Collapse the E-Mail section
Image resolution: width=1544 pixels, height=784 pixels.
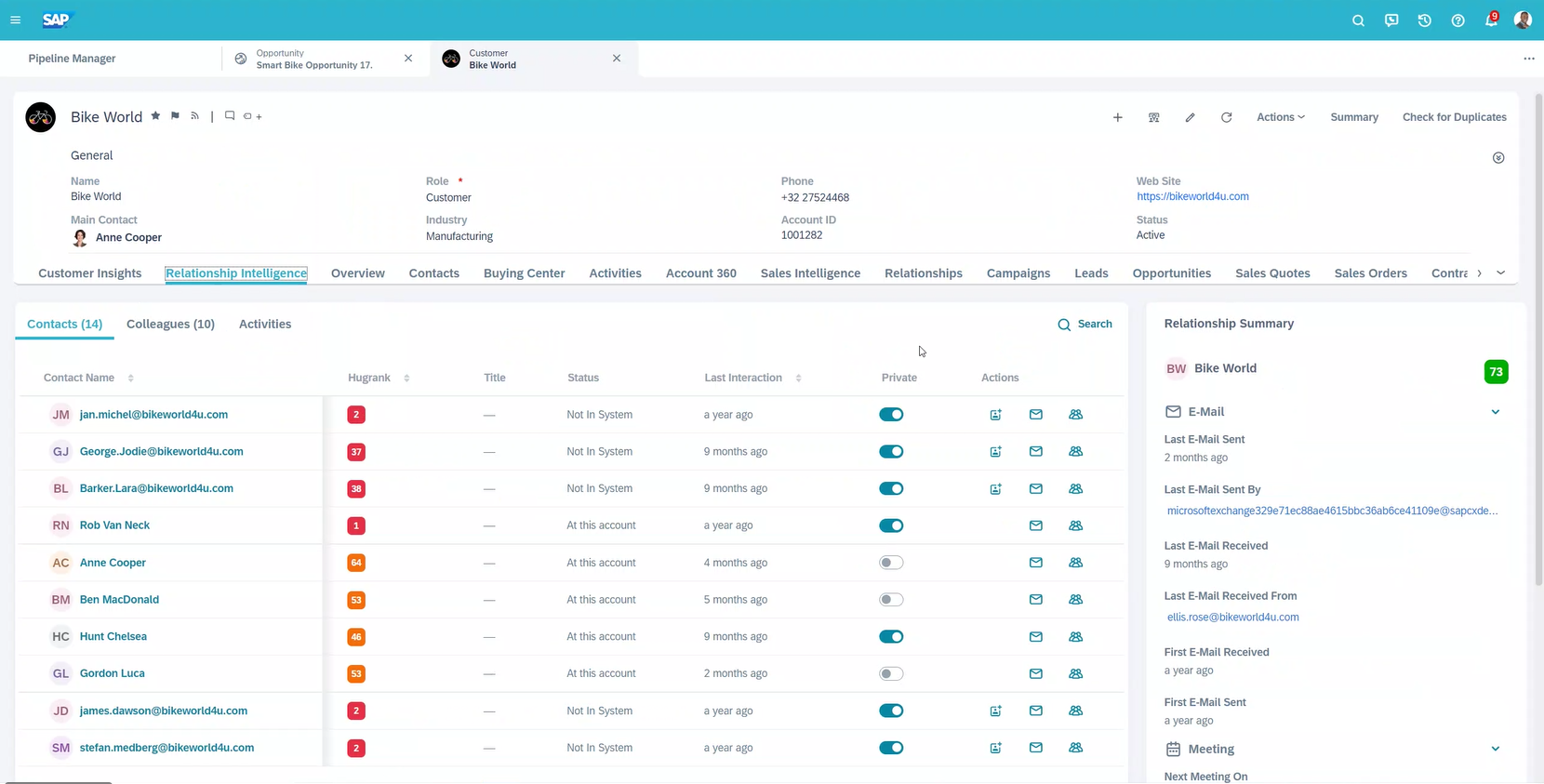1496,412
